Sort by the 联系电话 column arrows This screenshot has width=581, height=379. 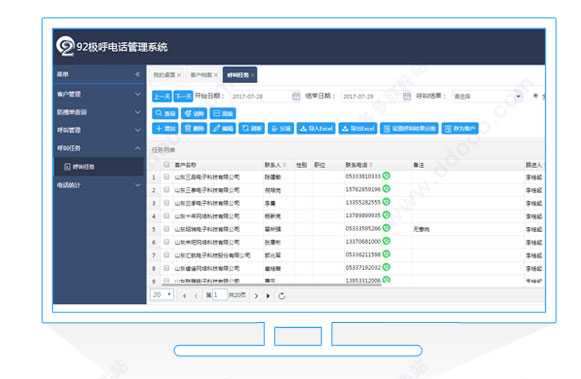click(371, 165)
